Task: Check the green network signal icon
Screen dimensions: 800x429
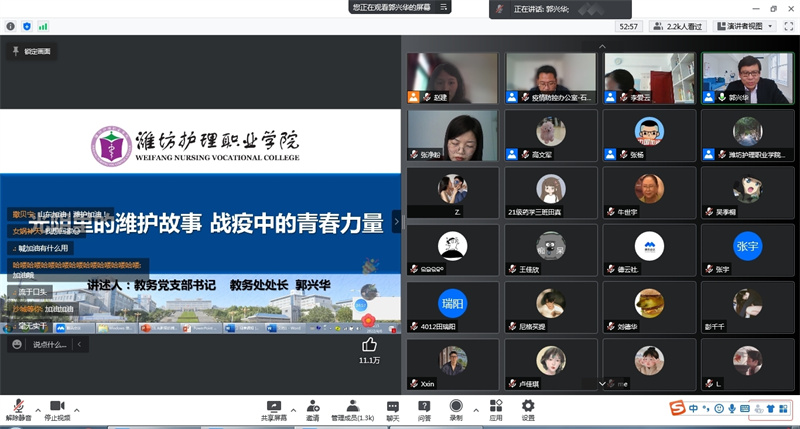Action: 43,27
